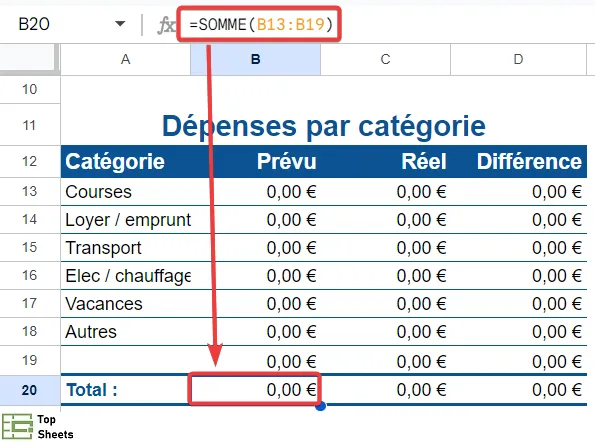Screen dimensions: 595x441
Task: Select the Réel value for Vacances
Action: tap(386, 304)
